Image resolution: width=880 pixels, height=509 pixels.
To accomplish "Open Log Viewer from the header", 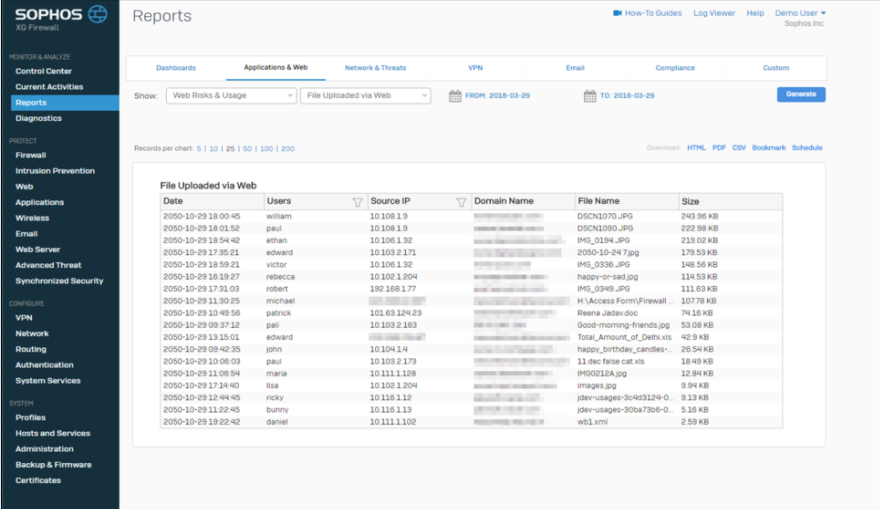I will coord(714,13).
